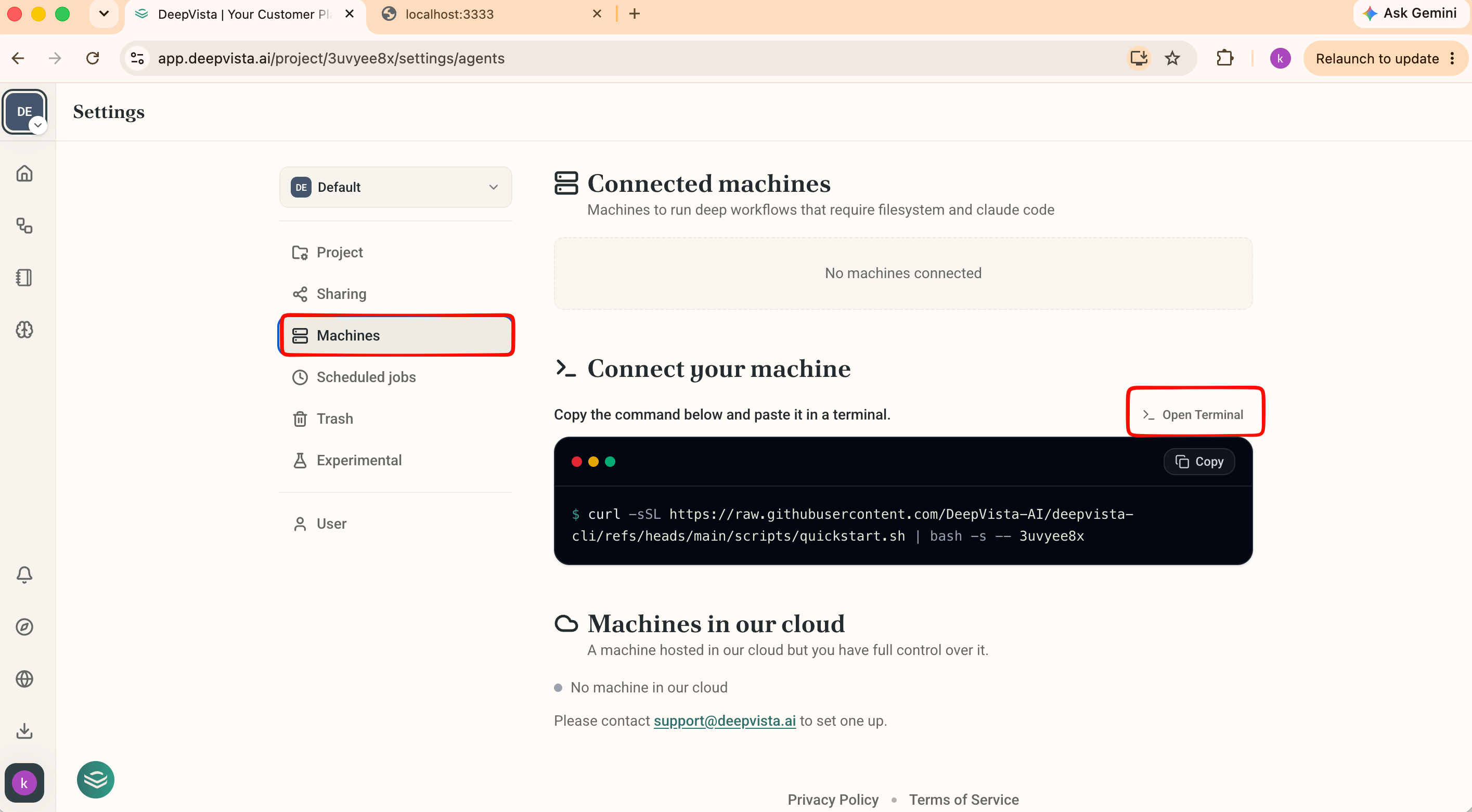The image size is (1472, 812).
Task: Open the Privacy Policy link
Action: click(x=833, y=800)
